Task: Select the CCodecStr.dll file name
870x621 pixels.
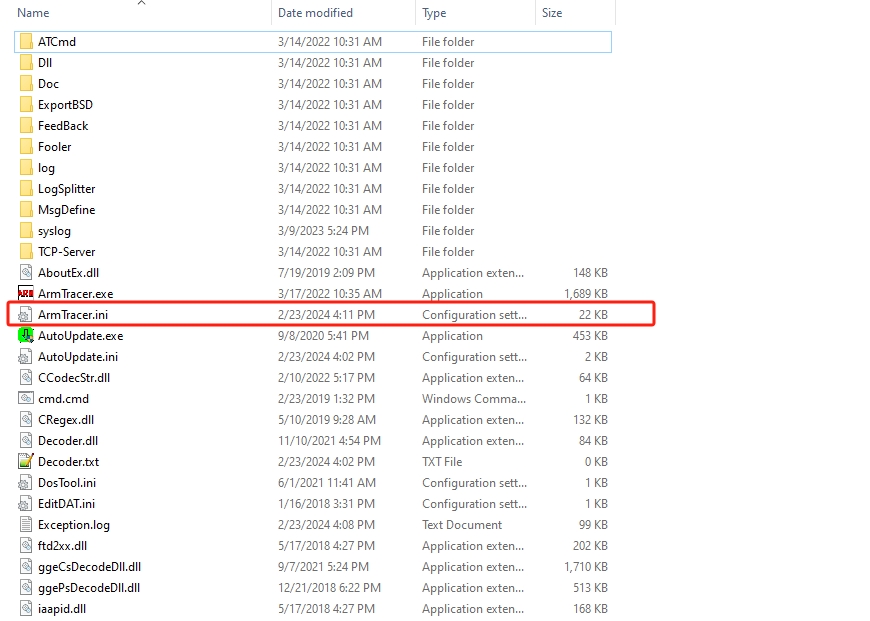Action: pos(74,378)
